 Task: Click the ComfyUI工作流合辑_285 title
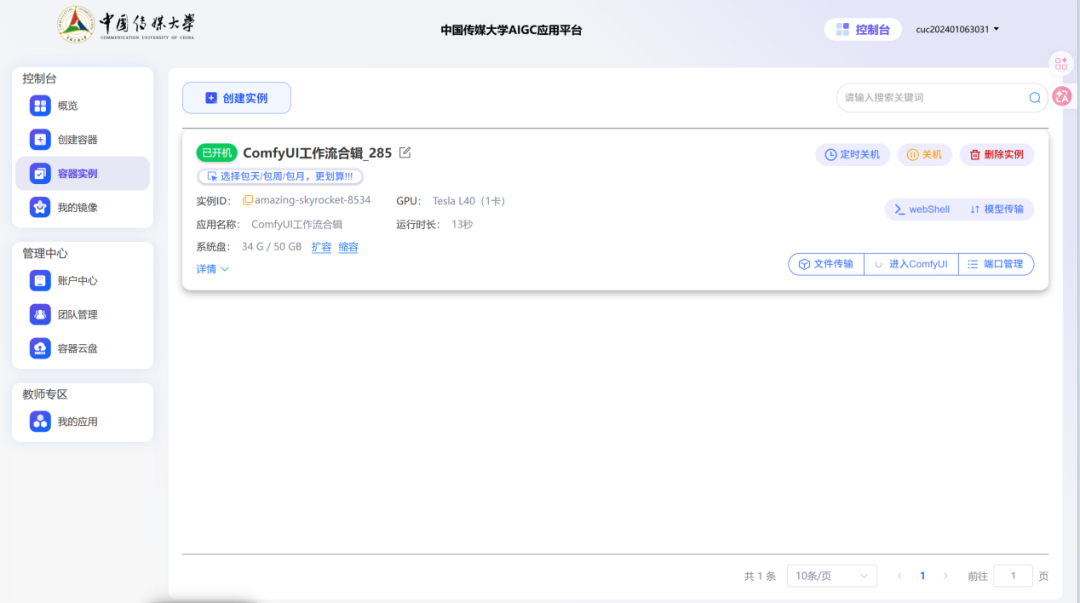pos(318,153)
